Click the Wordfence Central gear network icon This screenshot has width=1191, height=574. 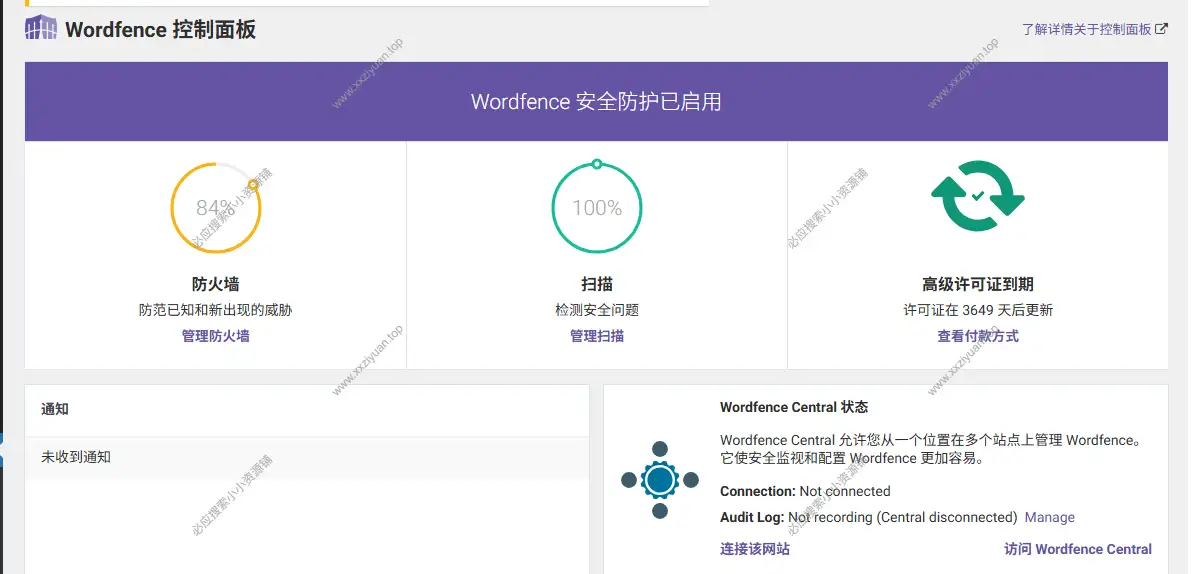tap(660, 481)
